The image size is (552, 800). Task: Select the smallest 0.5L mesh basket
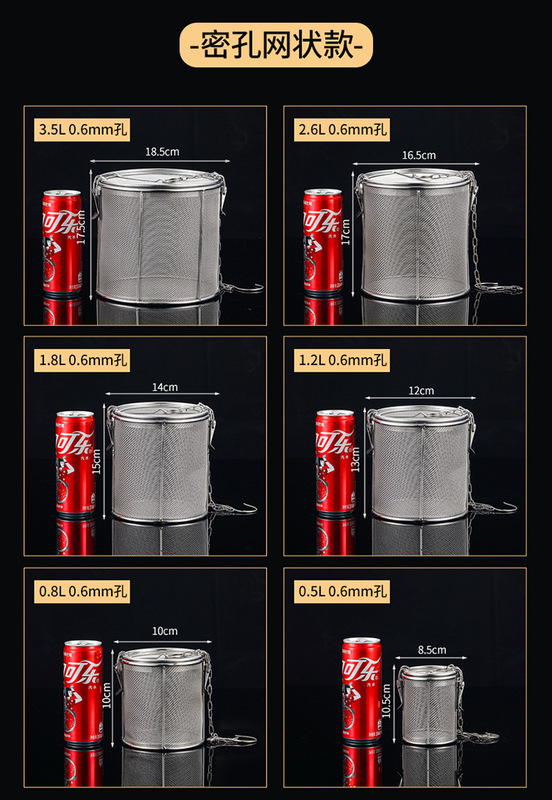(x=430, y=705)
